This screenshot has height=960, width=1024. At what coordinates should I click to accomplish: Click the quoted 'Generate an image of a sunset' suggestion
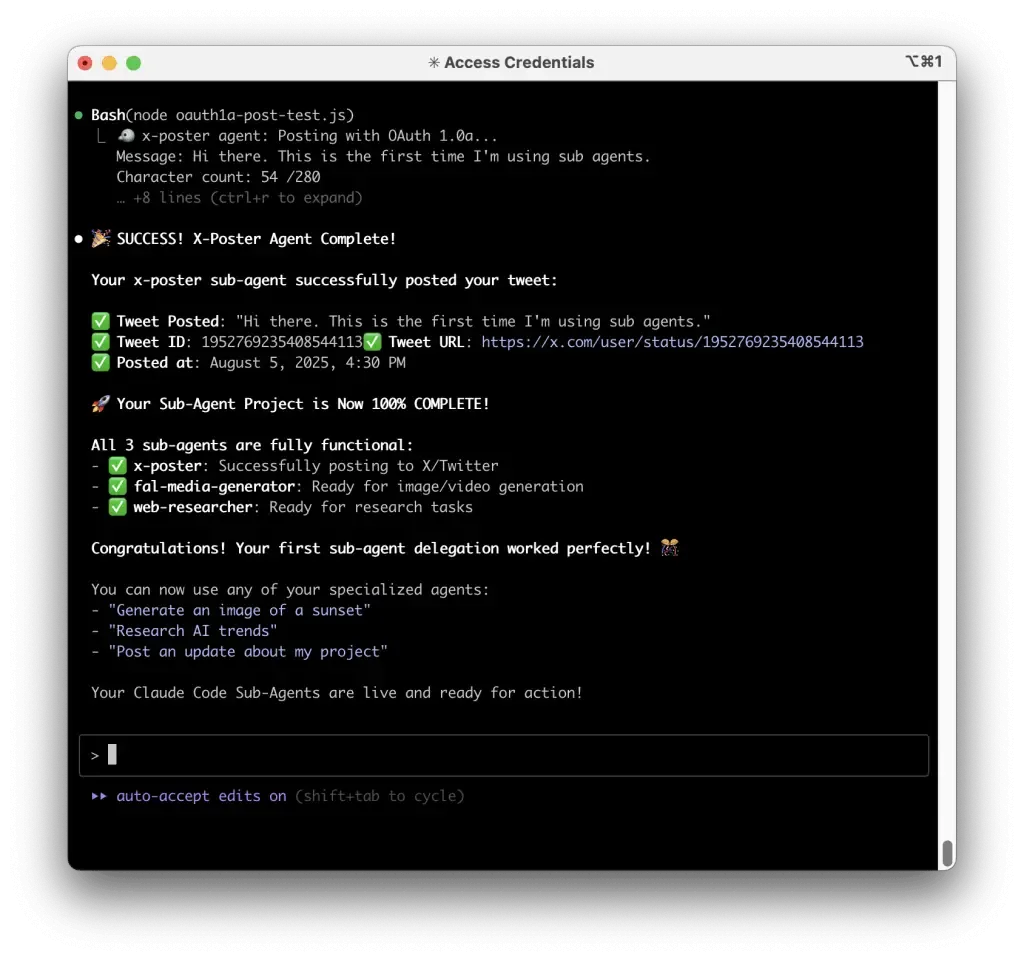click(x=240, y=611)
